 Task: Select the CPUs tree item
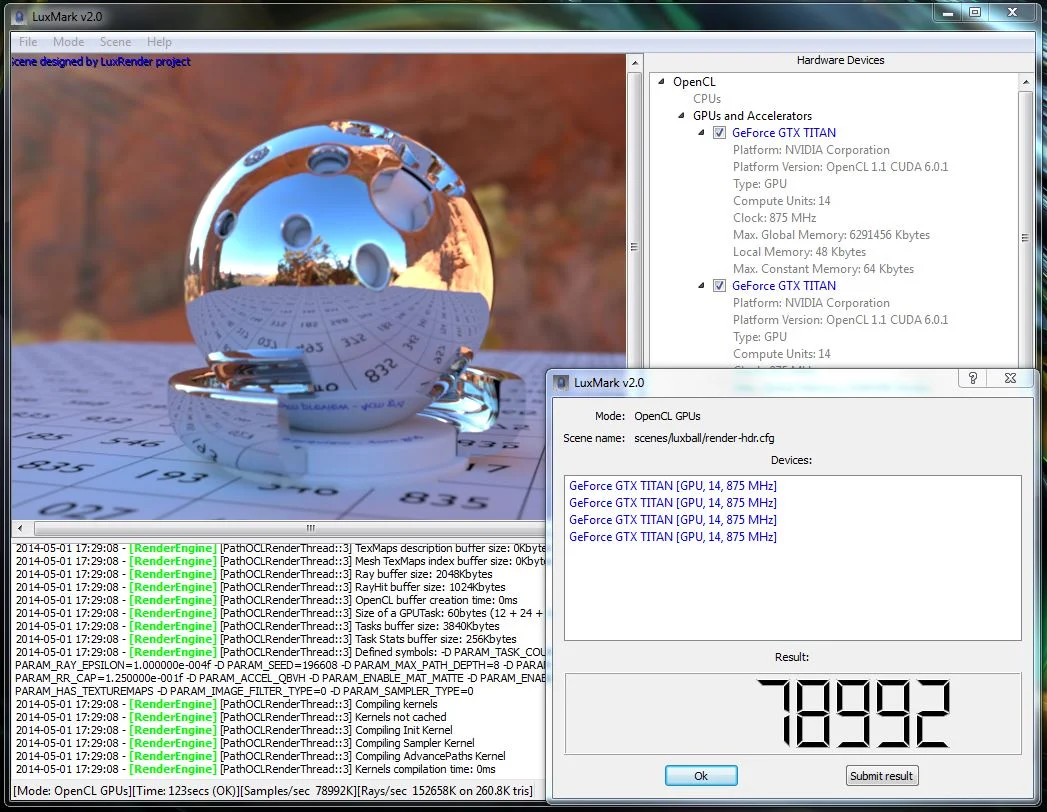click(x=706, y=98)
